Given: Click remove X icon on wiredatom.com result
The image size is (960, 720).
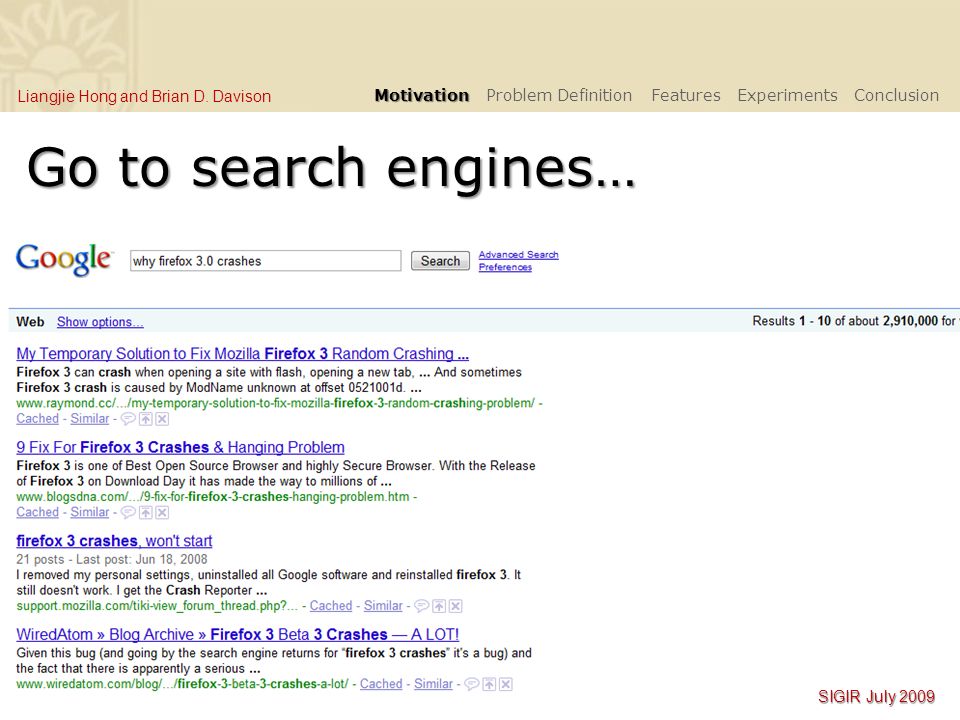Looking at the screenshot, I should pos(506,684).
